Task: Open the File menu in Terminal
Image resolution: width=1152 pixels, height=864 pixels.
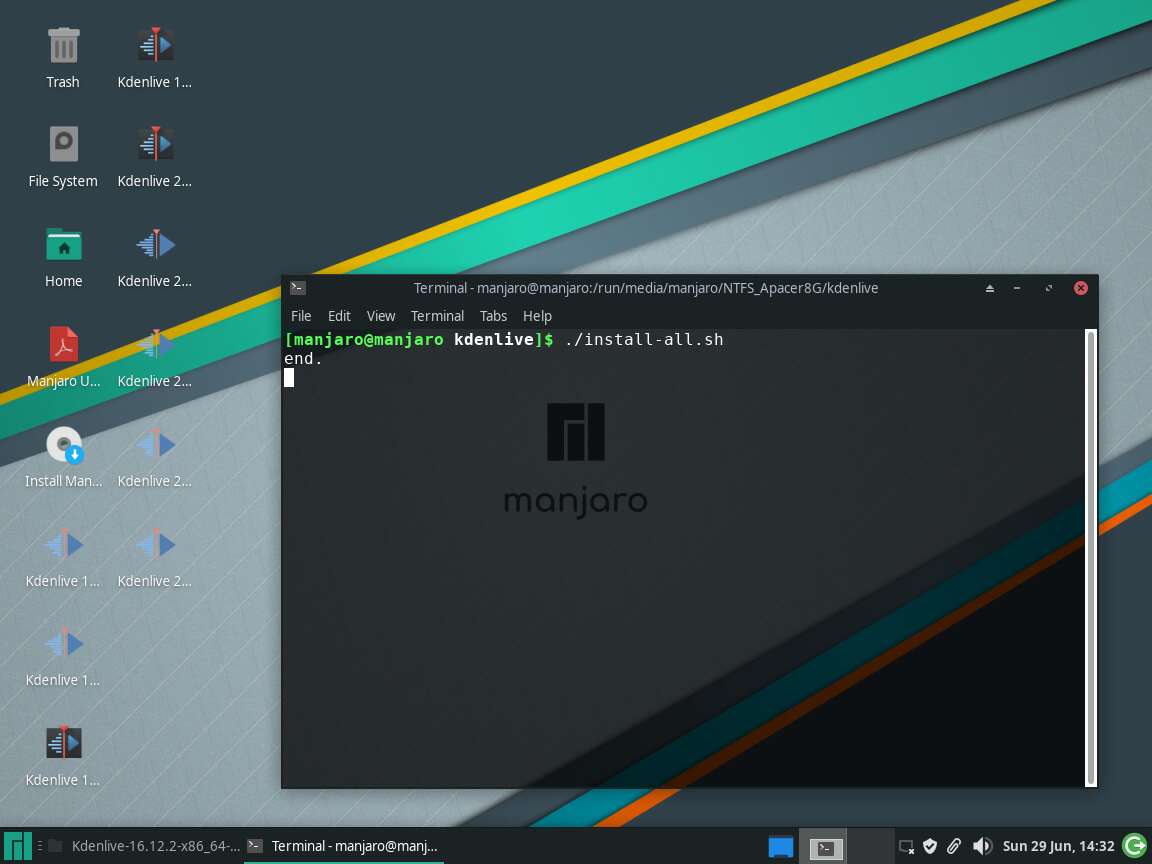Action: [300, 316]
